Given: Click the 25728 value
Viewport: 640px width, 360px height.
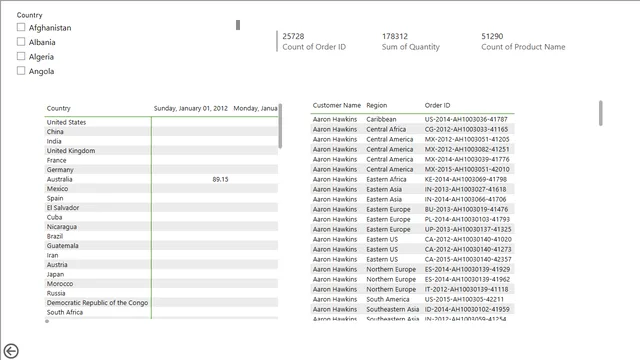Looking at the screenshot, I should pyautogui.click(x=293, y=36).
